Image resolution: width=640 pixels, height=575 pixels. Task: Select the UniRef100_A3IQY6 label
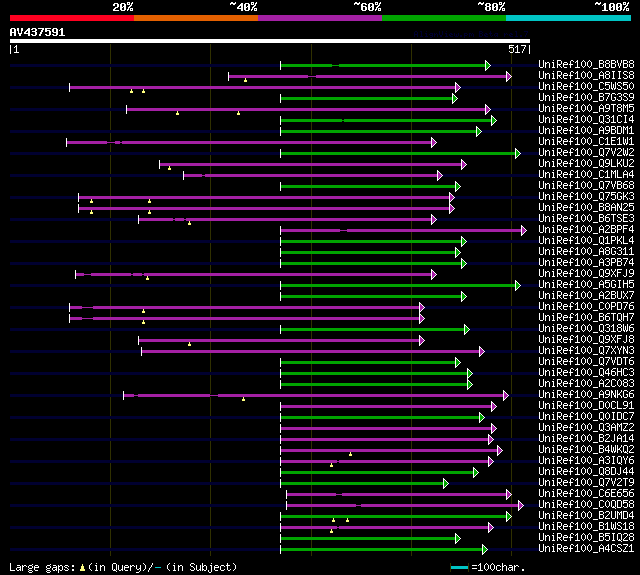586,461
